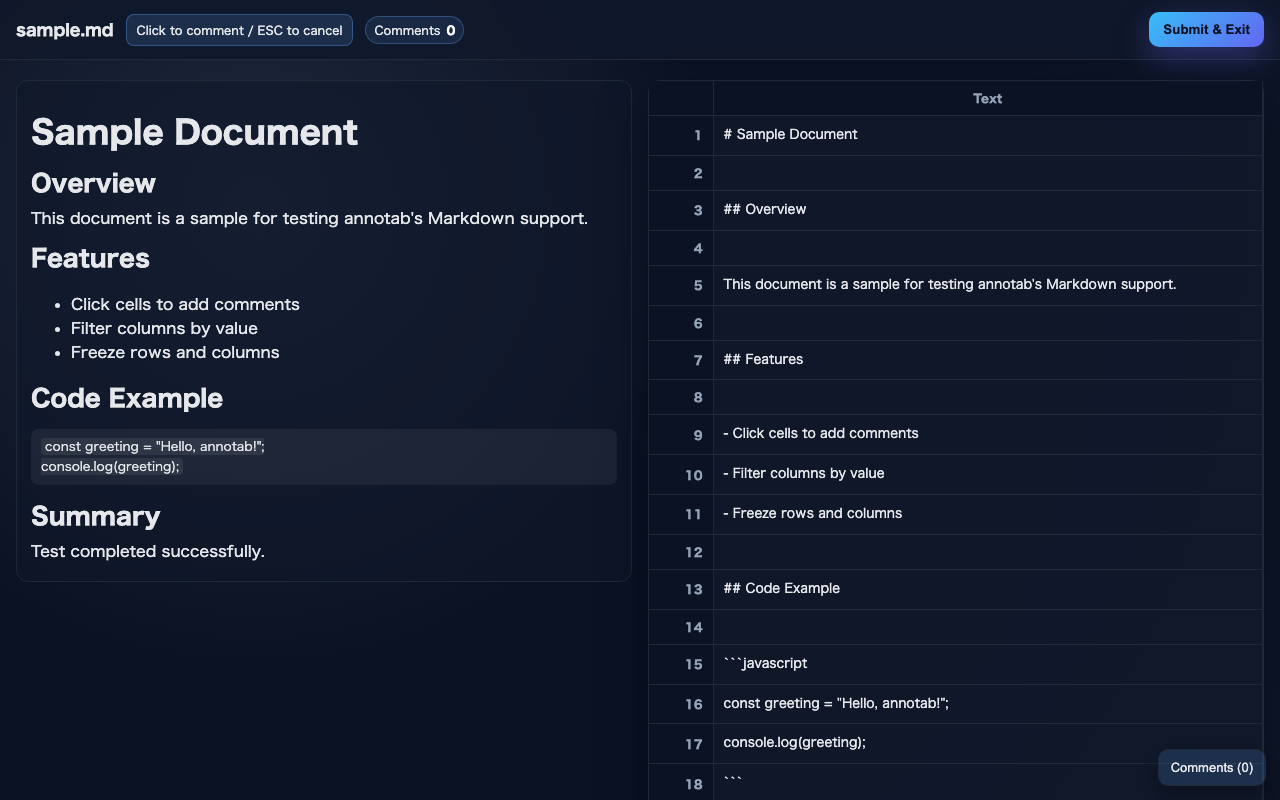Click the Submit & Exit button

[1206, 30]
